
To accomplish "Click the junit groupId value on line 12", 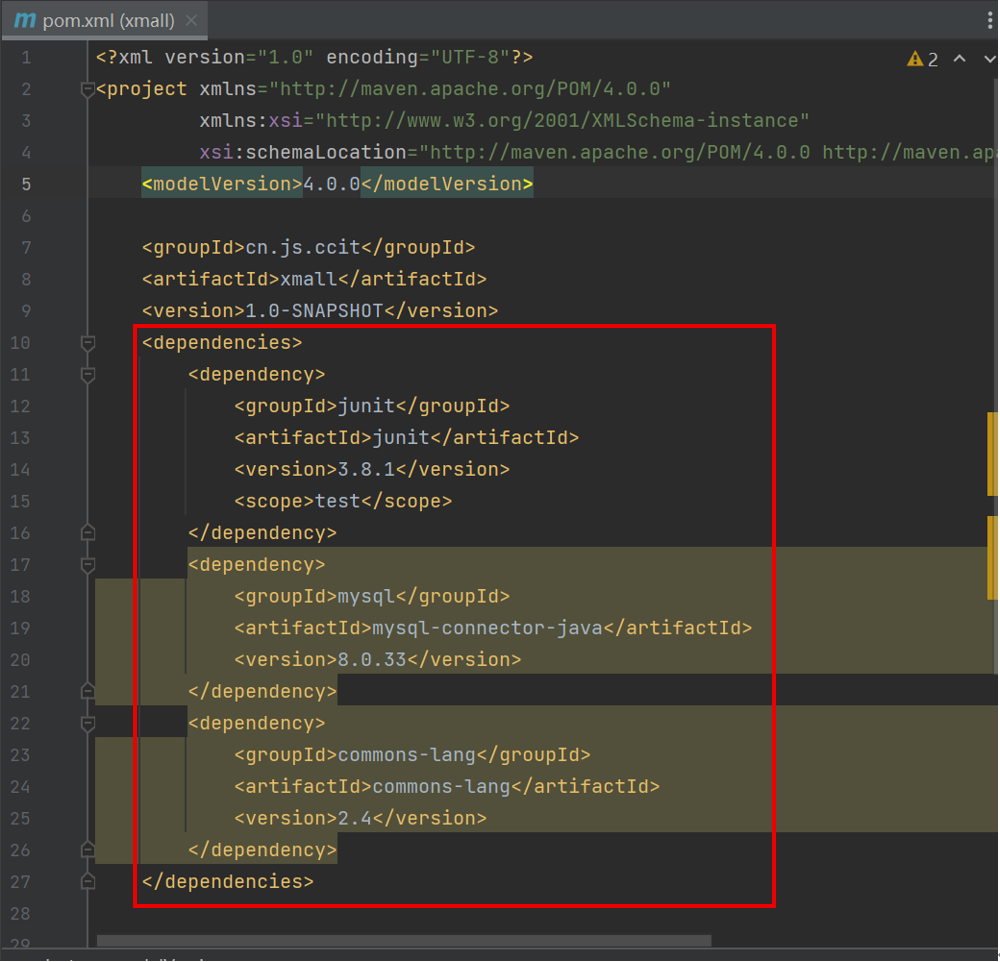I will [366, 406].
